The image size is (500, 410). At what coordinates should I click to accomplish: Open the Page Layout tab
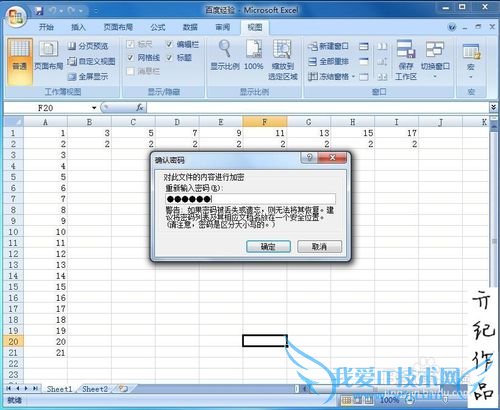click(x=118, y=27)
